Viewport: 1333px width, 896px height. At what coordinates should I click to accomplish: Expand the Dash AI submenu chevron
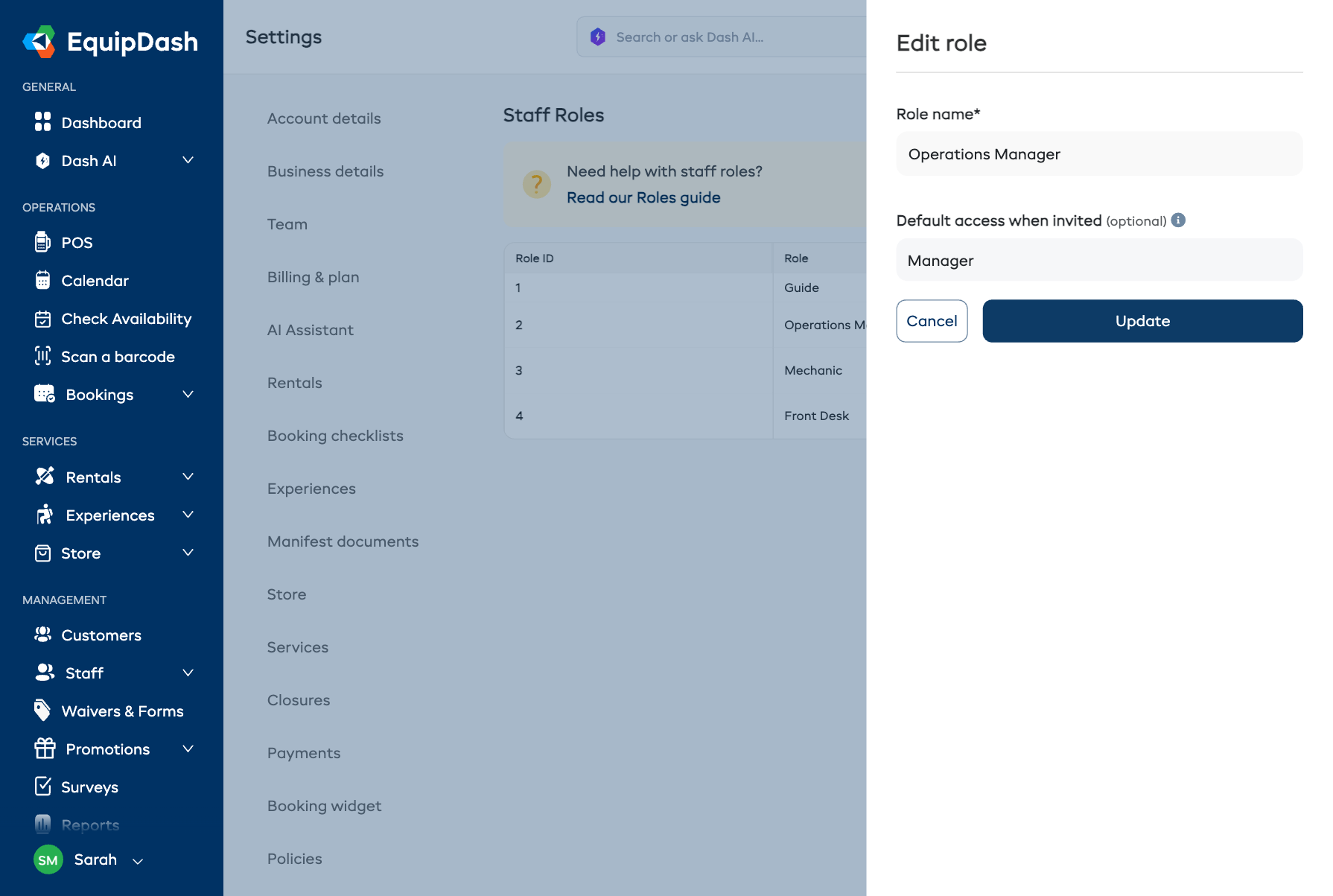(x=188, y=160)
